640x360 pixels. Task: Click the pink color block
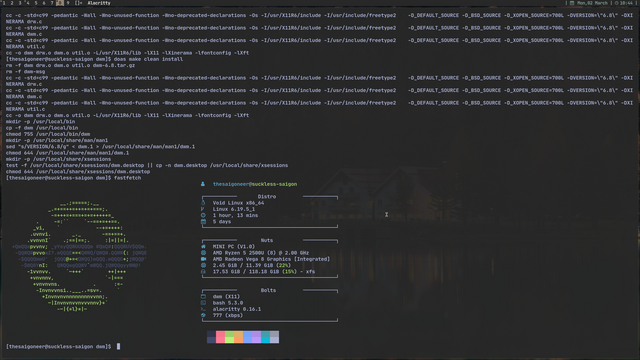click(220, 337)
